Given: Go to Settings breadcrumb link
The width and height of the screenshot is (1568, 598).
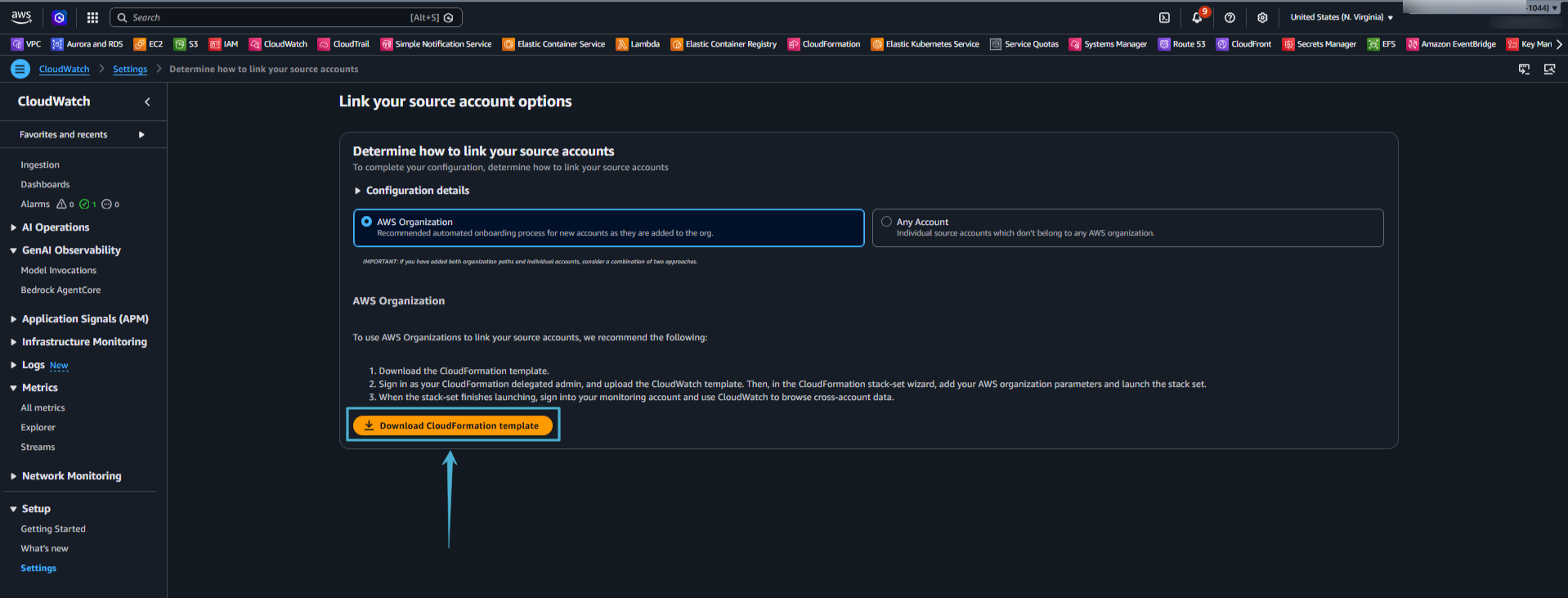Looking at the screenshot, I should point(130,70).
